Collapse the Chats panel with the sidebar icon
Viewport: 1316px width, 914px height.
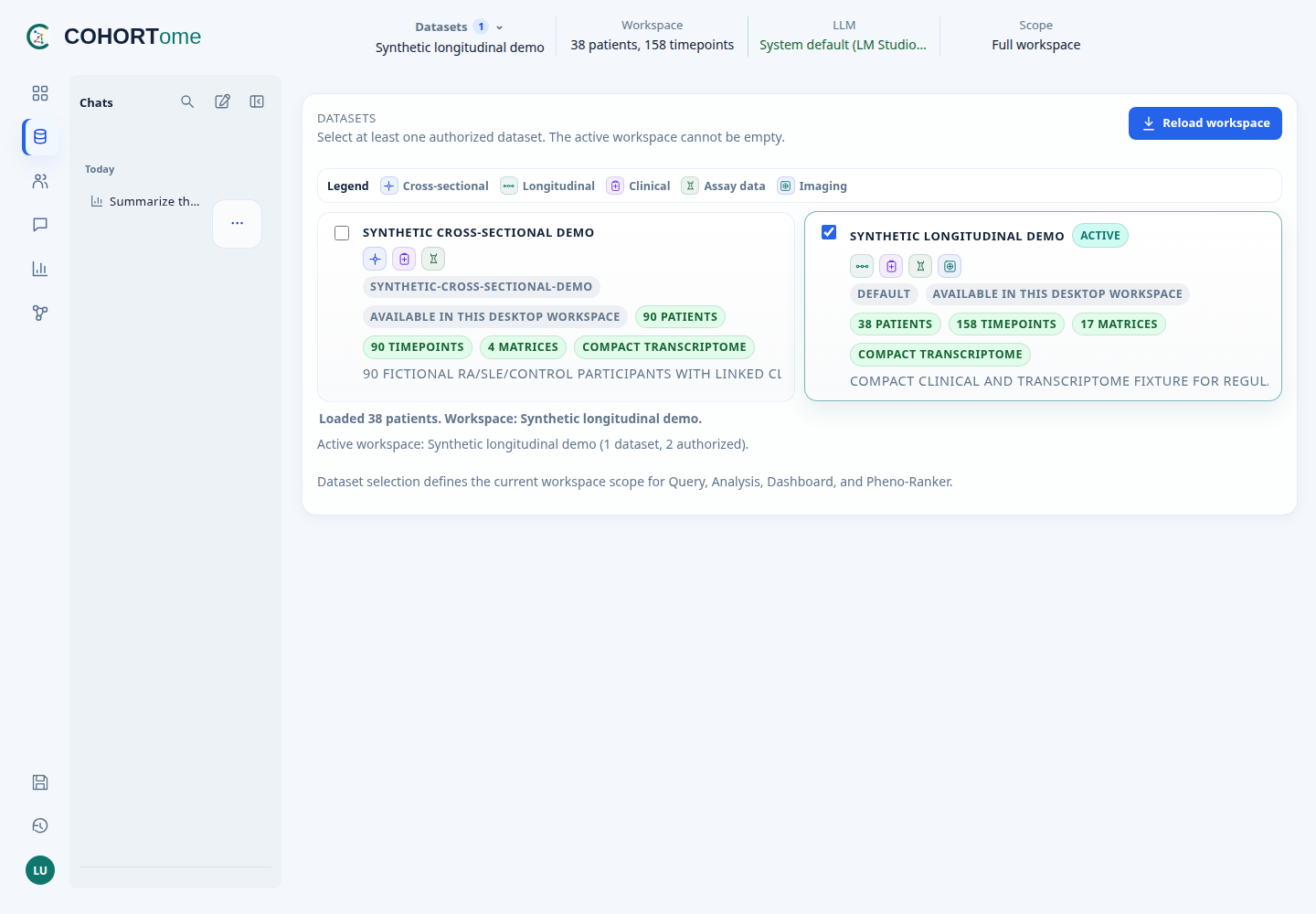[257, 101]
